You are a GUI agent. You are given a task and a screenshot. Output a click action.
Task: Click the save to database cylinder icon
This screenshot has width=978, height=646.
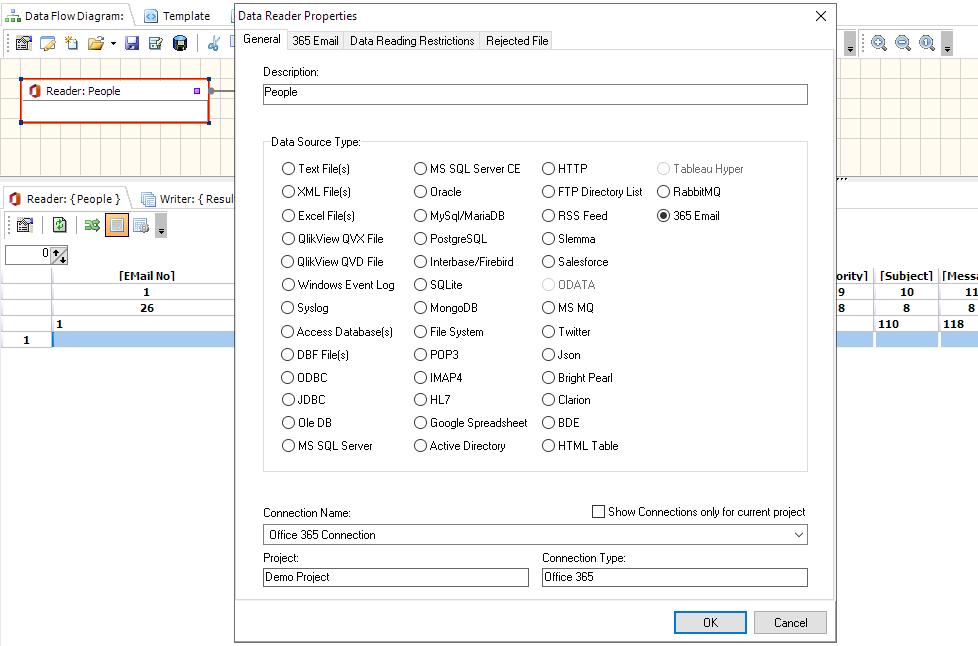click(180, 43)
